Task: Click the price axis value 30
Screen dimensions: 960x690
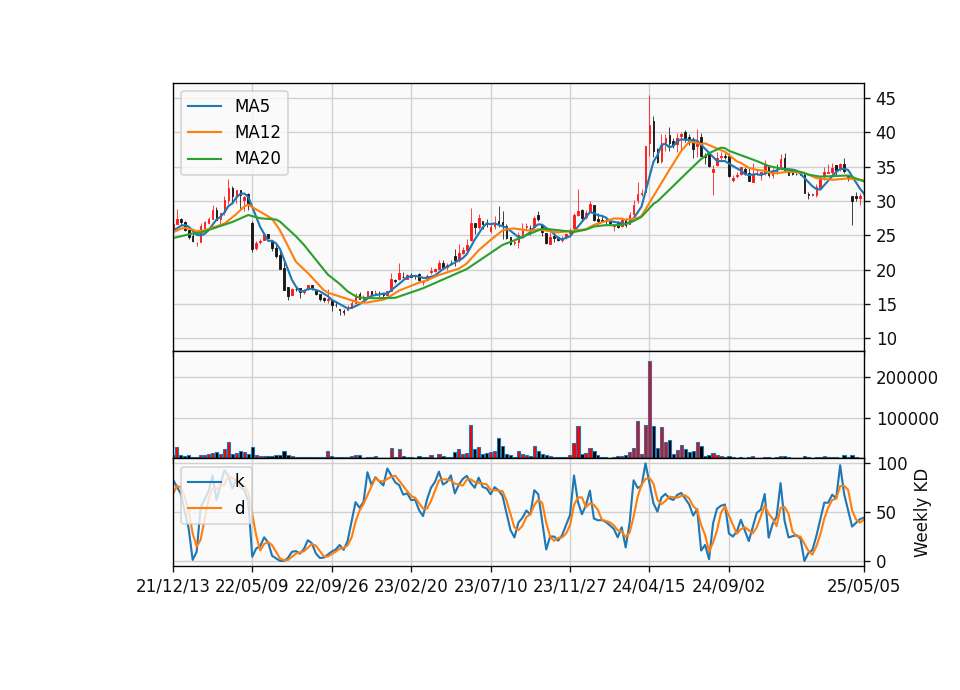Action: 885,202
